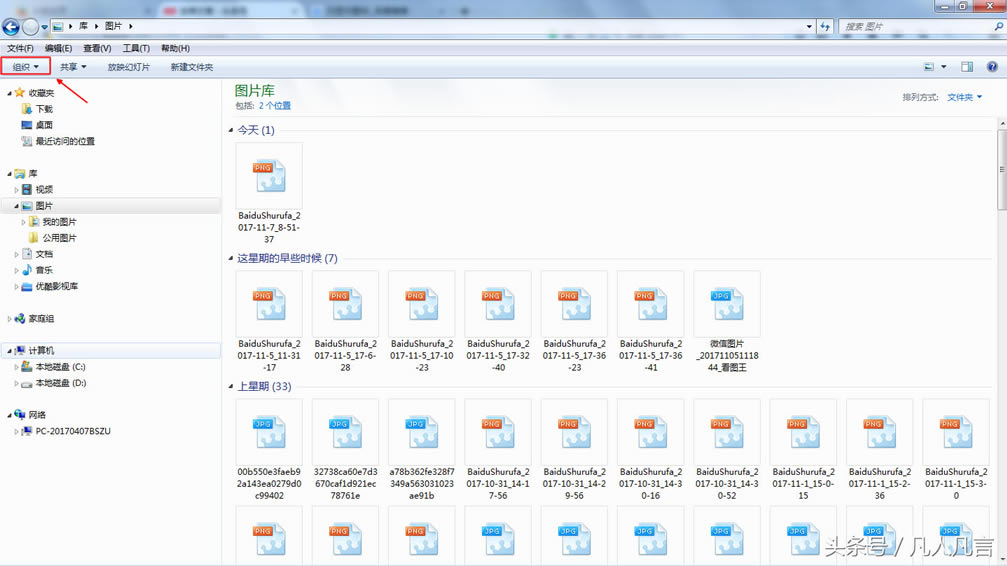Click the 2 个位置 link
1007x566 pixels.
(x=275, y=105)
